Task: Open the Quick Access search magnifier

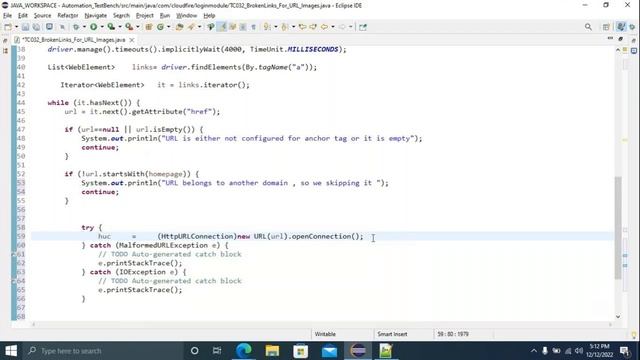Action: [588, 27]
